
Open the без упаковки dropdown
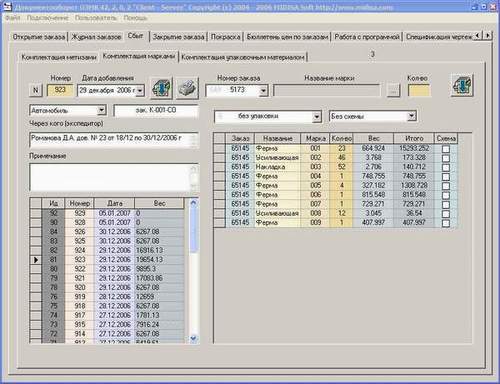coord(317,117)
